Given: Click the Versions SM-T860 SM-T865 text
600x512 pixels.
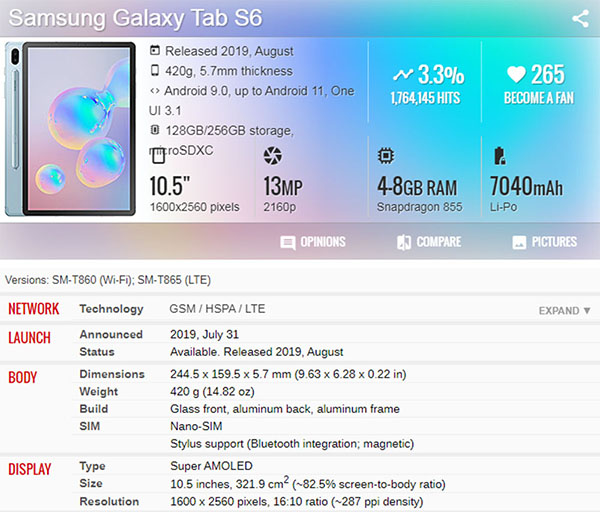Looking at the screenshot, I should tap(108, 280).
